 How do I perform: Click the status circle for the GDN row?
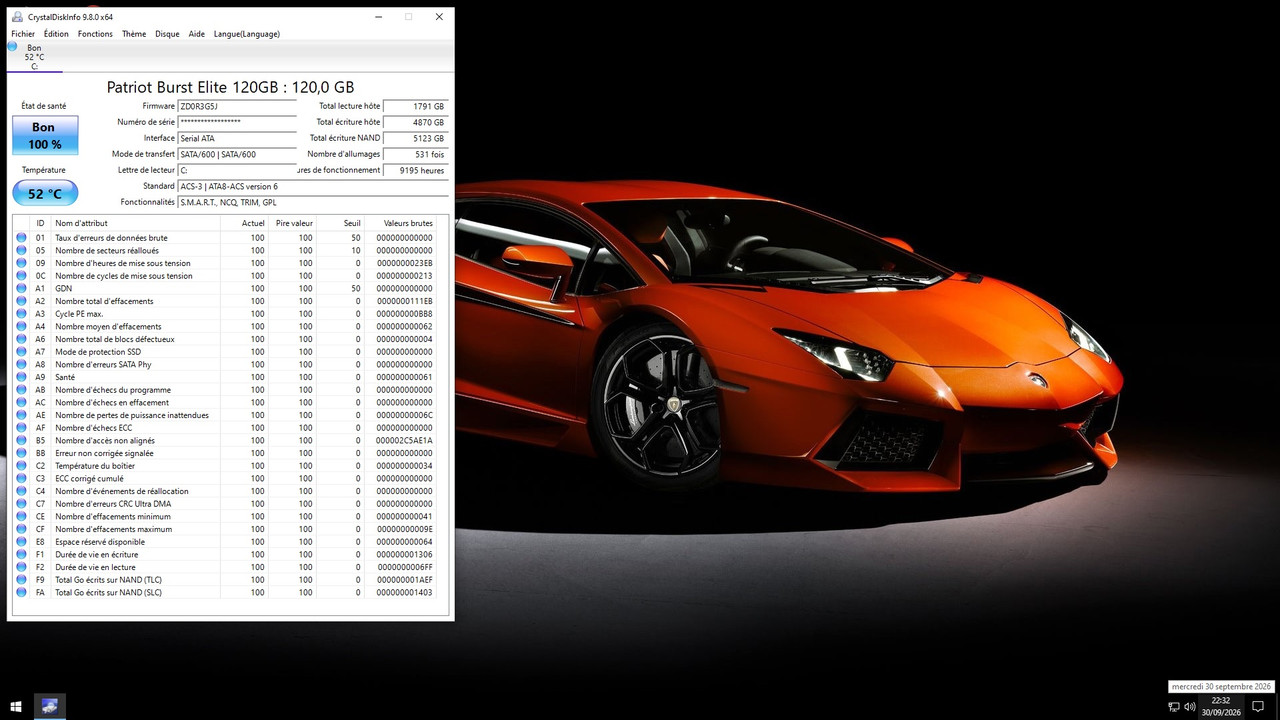pyautogui.click(x=21, y=288)
